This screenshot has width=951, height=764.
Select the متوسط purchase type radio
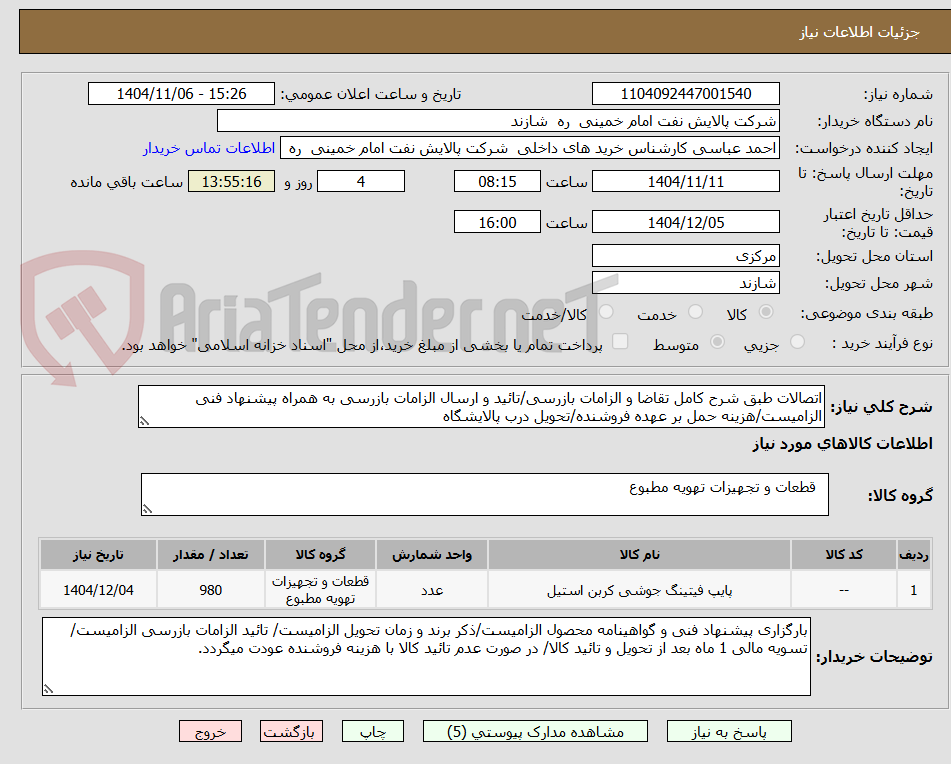point(717,342)
